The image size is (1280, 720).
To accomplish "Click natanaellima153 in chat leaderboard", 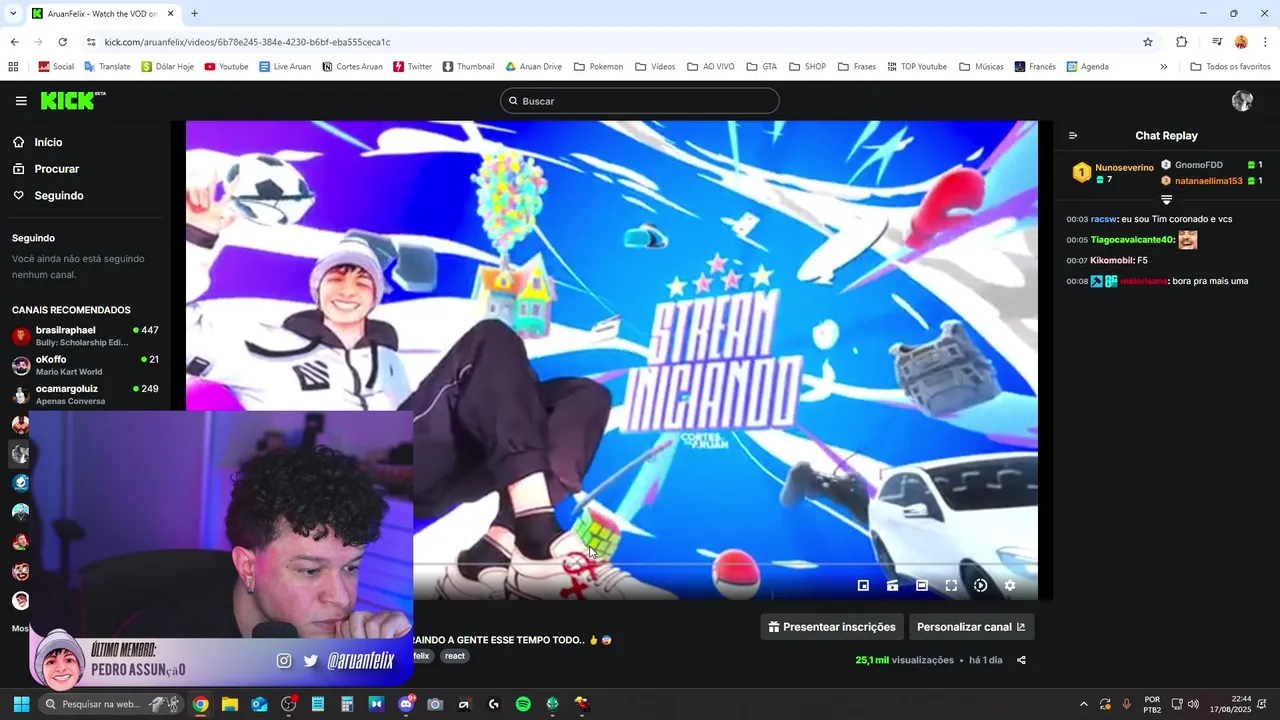I will point(1209,181).
